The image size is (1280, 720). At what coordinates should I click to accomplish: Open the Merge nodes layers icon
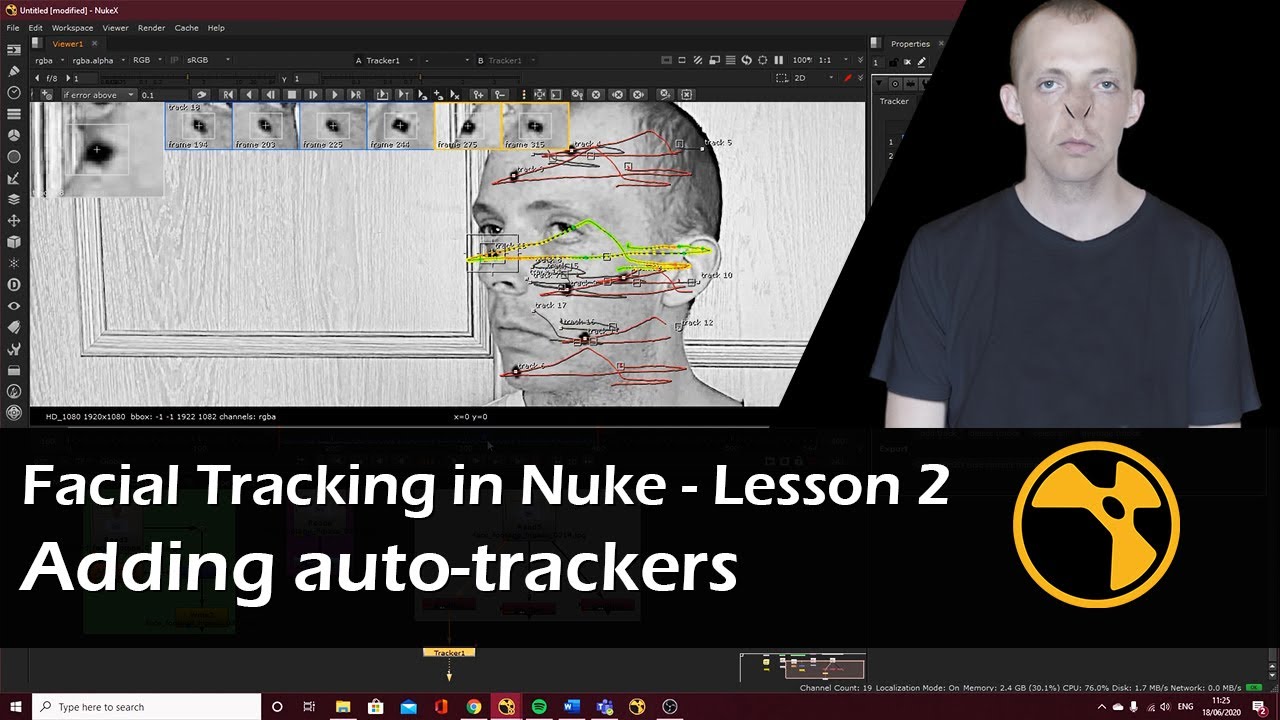pos(14,199)
